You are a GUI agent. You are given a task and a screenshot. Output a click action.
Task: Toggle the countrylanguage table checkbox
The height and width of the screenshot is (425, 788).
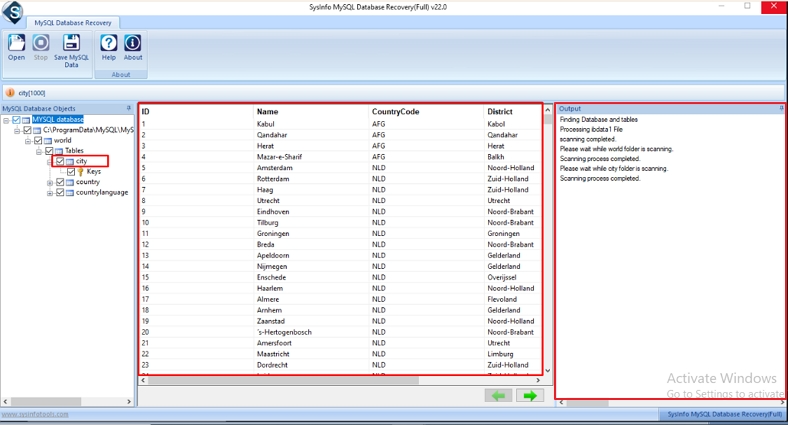click(x=60, y=192)
